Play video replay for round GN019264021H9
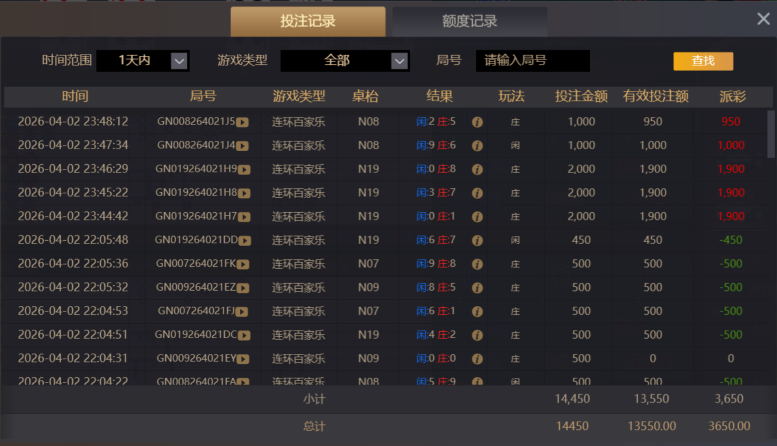 [244, 169]
